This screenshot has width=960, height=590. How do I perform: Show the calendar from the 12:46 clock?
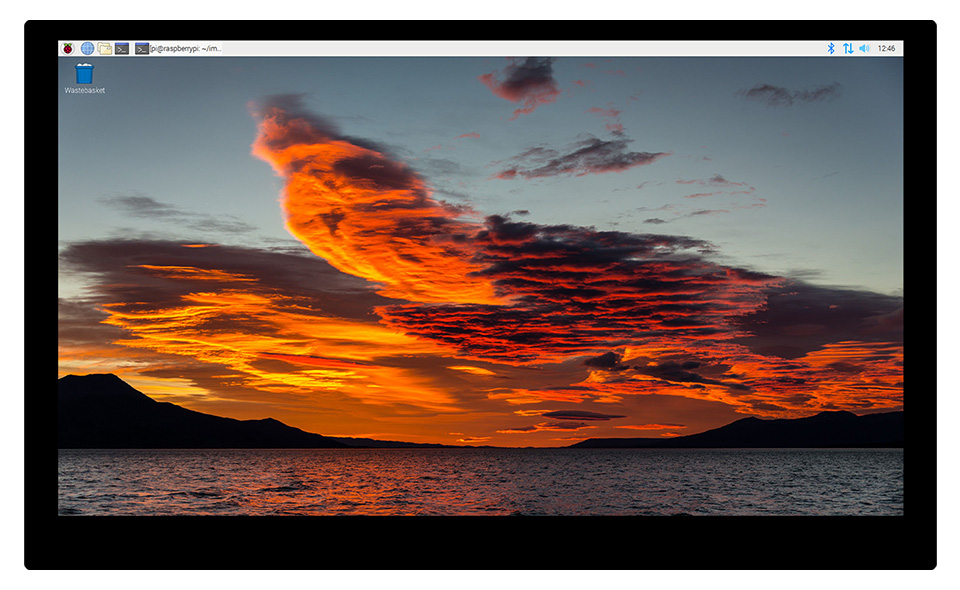(x=886, y=48)
